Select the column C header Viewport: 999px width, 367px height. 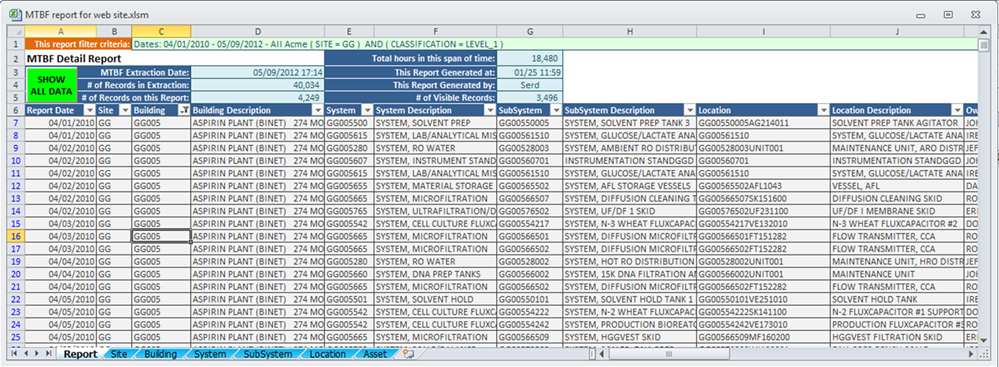tap(161, 31)
